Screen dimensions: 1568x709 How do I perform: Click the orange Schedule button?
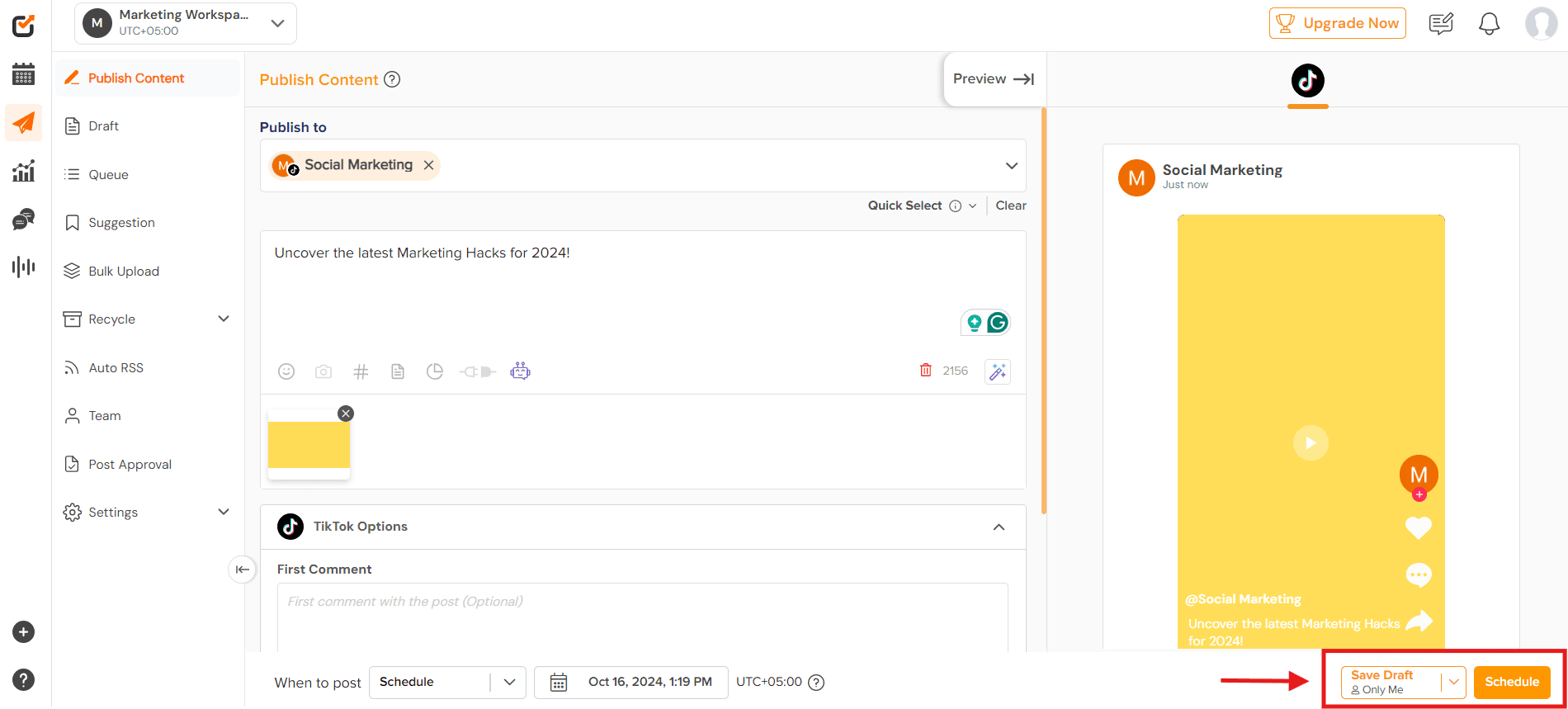click(x=1511, y=683)
